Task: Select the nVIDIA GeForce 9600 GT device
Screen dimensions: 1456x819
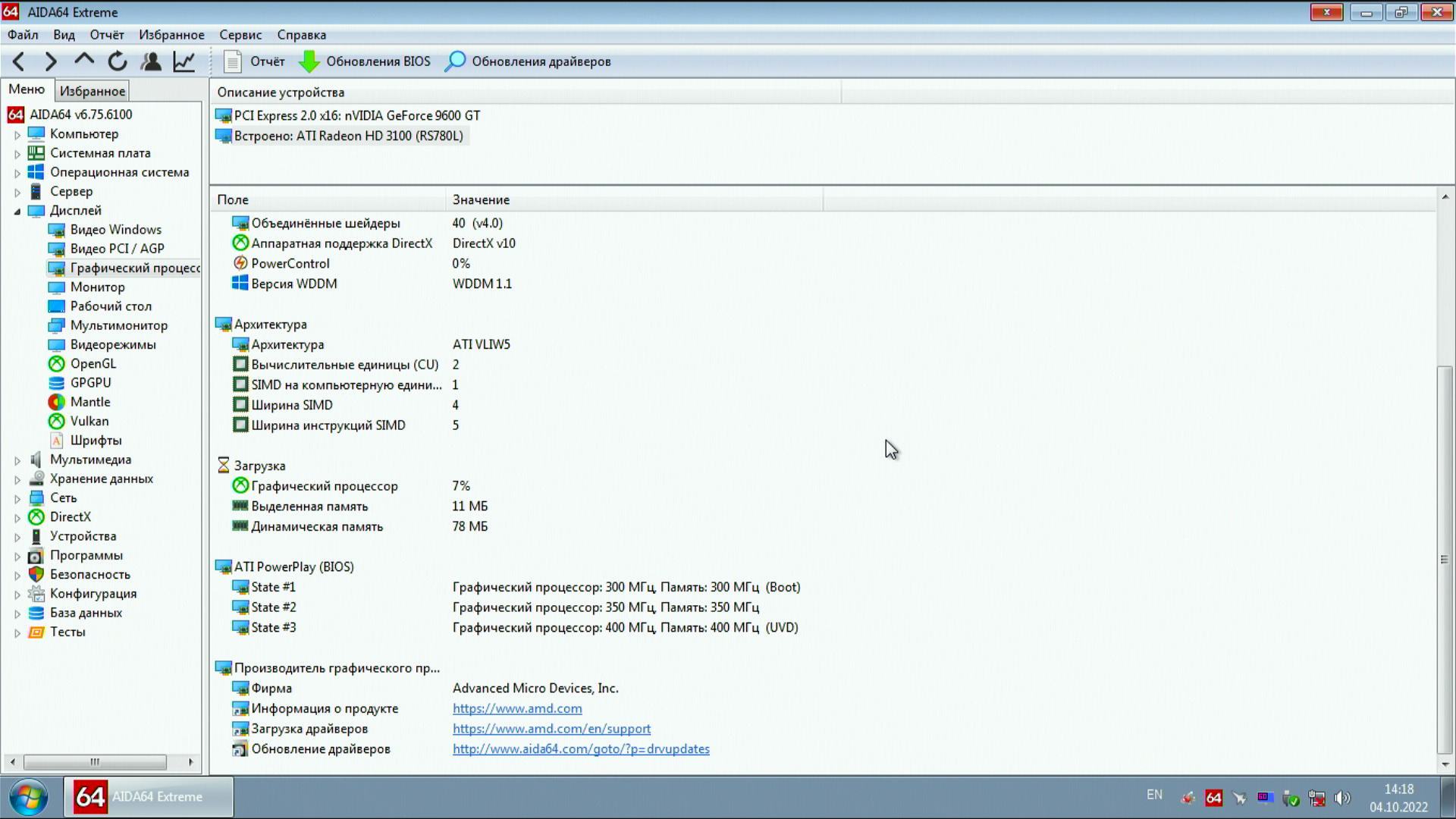Action: (356, 115)
